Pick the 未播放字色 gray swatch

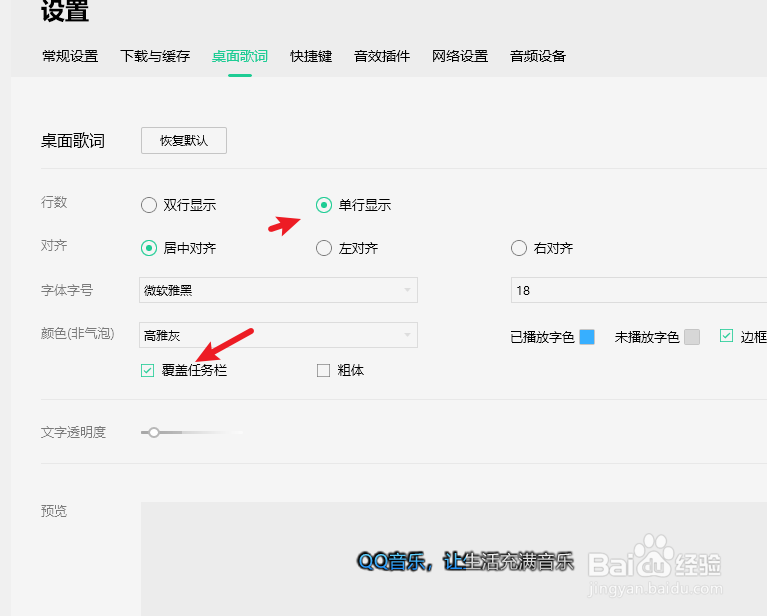pos(692,337)
